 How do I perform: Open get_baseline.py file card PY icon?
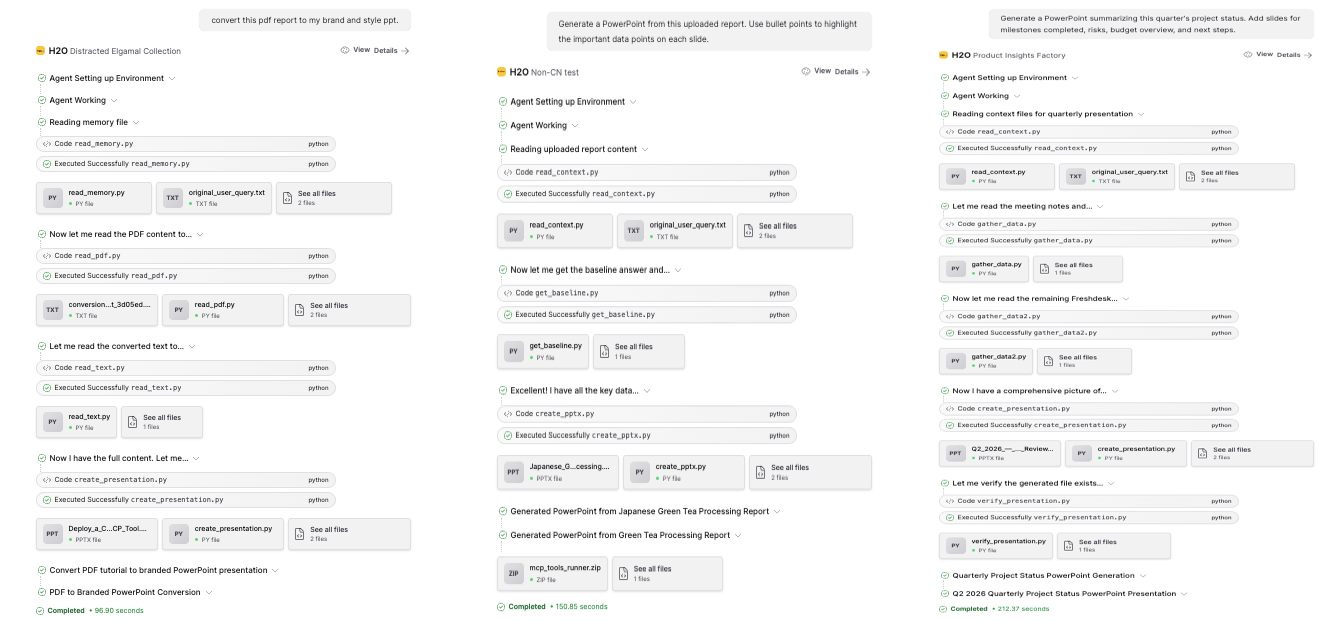514,351
